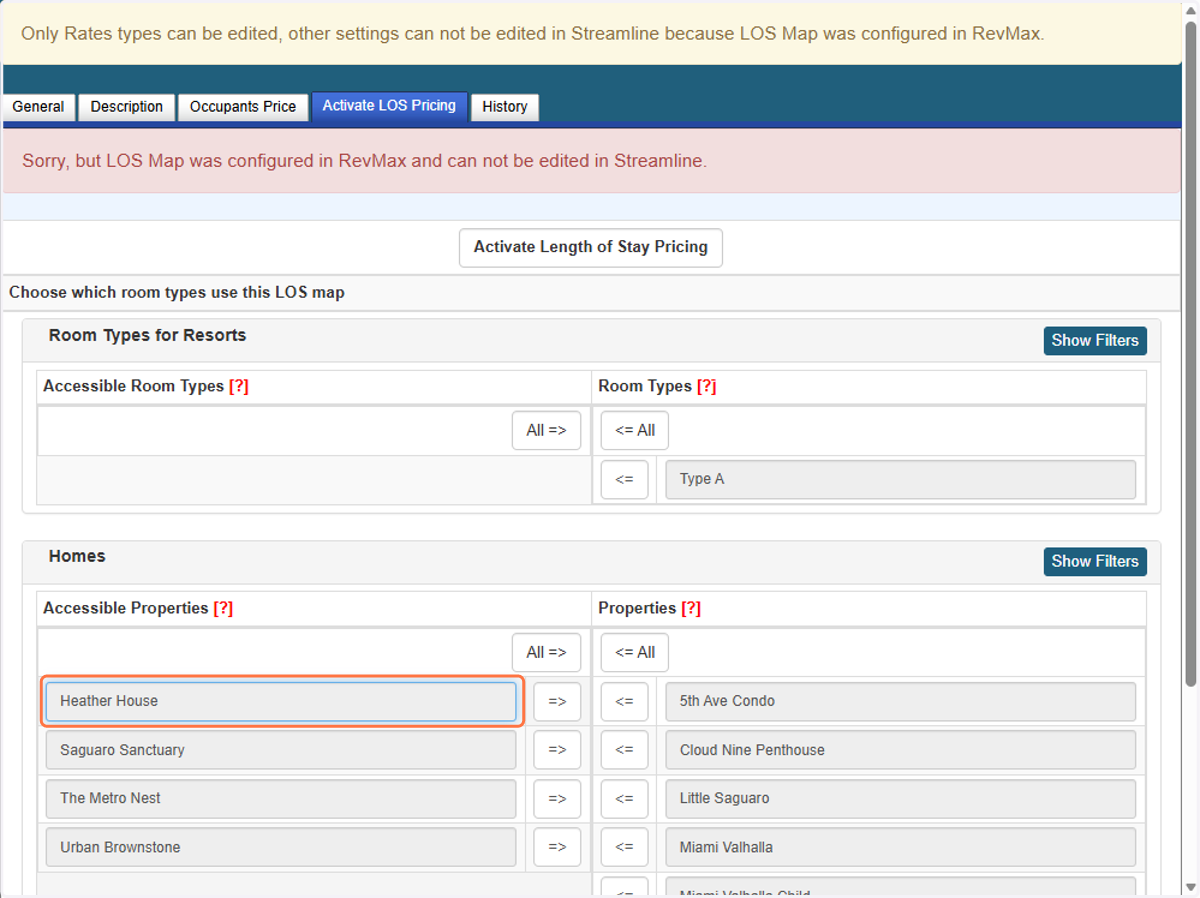This screenshot has width=1200, height=898.
Task: Click the scrollbar up arrow
Action: (1190, 9)
